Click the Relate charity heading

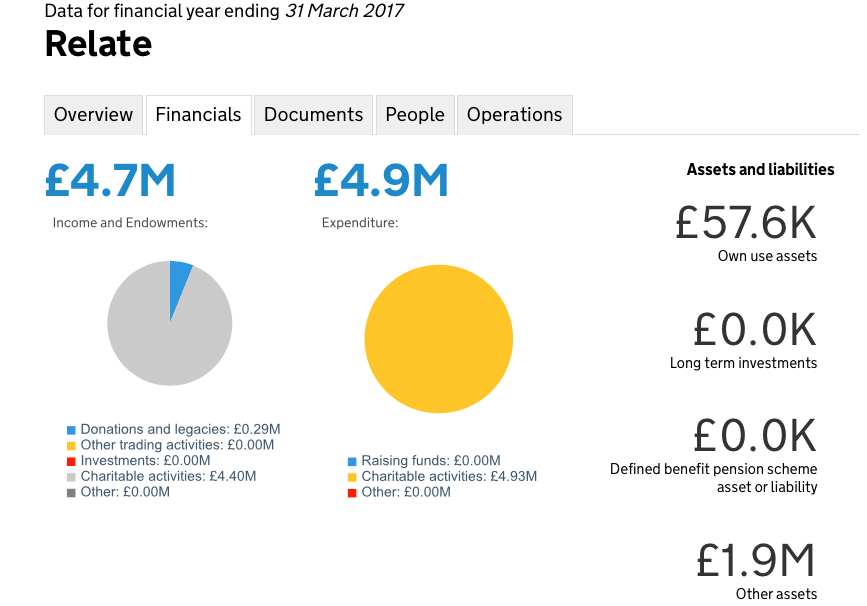pyautogui.click(x=98, y=44)
